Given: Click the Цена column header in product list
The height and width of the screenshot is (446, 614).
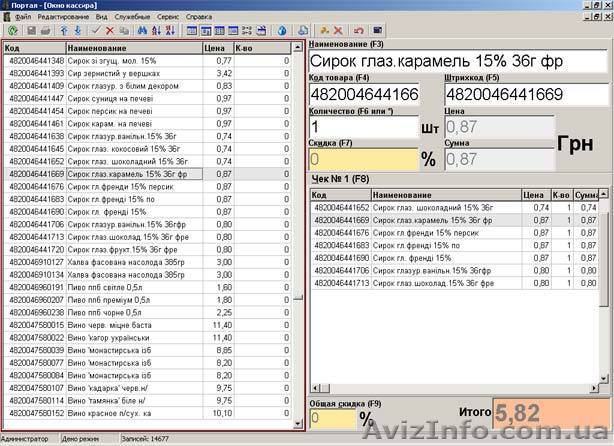Looking at the screenshot, I should pyautogui.click(x=214, y=48).
